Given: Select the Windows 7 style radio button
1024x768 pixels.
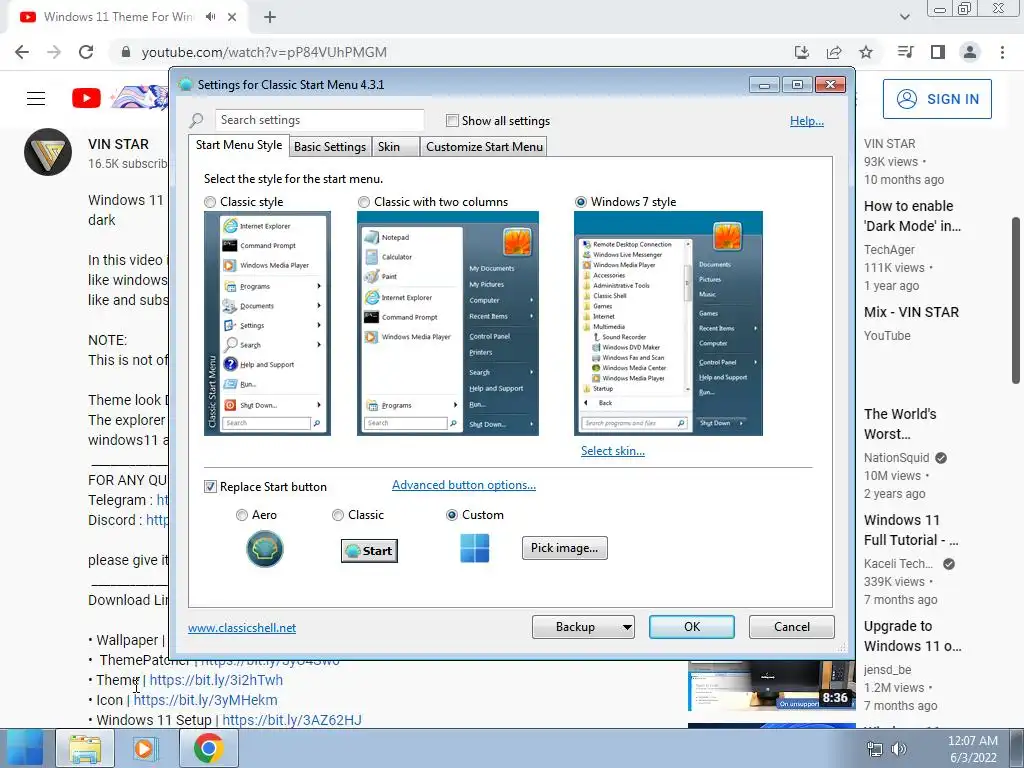Looking at the screenshot, I should (581, 202).
